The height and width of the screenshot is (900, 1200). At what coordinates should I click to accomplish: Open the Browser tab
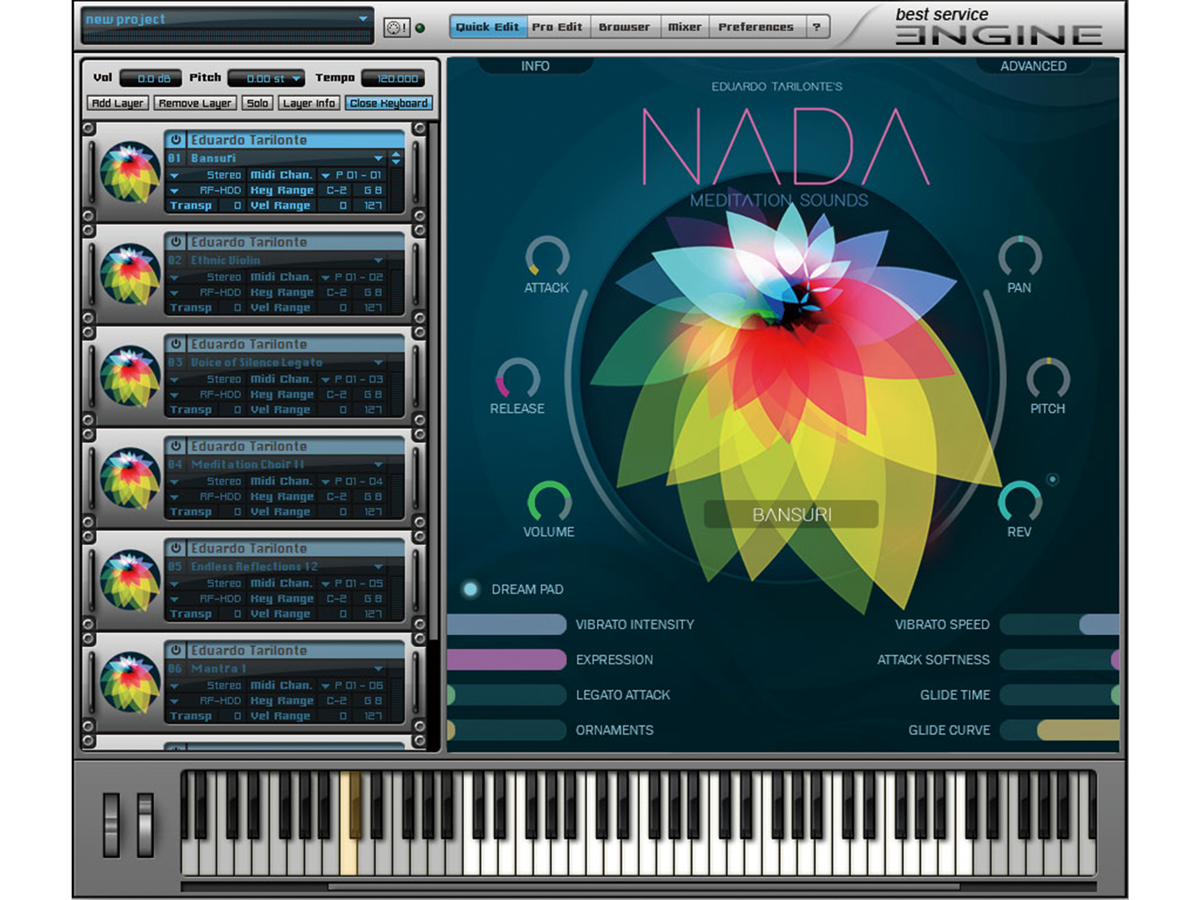coord(624,27)
